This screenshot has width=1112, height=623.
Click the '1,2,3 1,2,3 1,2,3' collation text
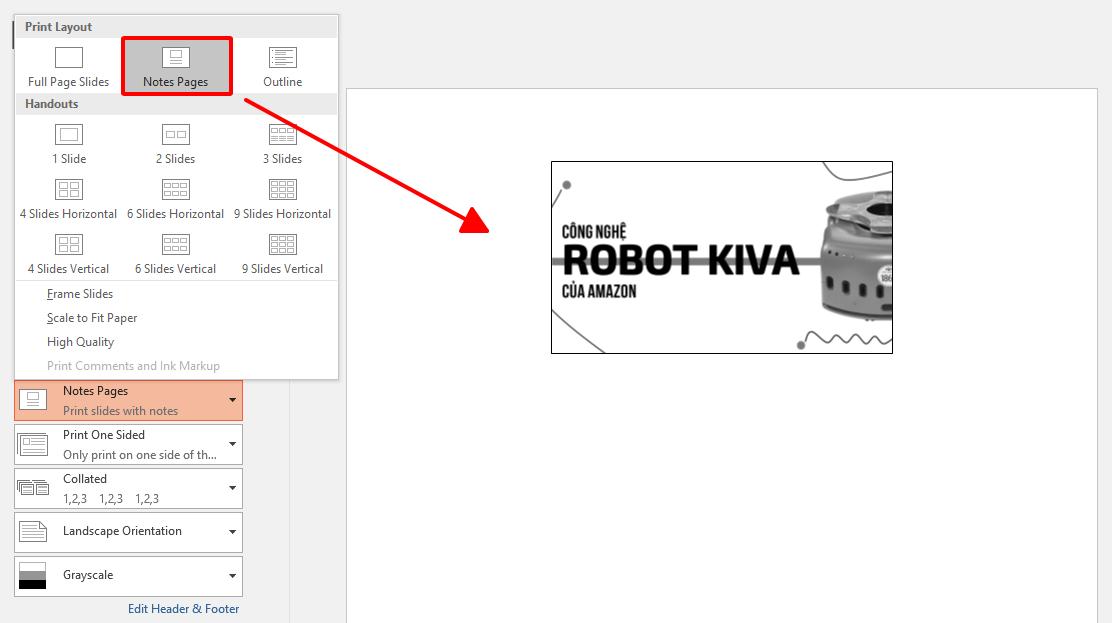click(x=111, y=499)
